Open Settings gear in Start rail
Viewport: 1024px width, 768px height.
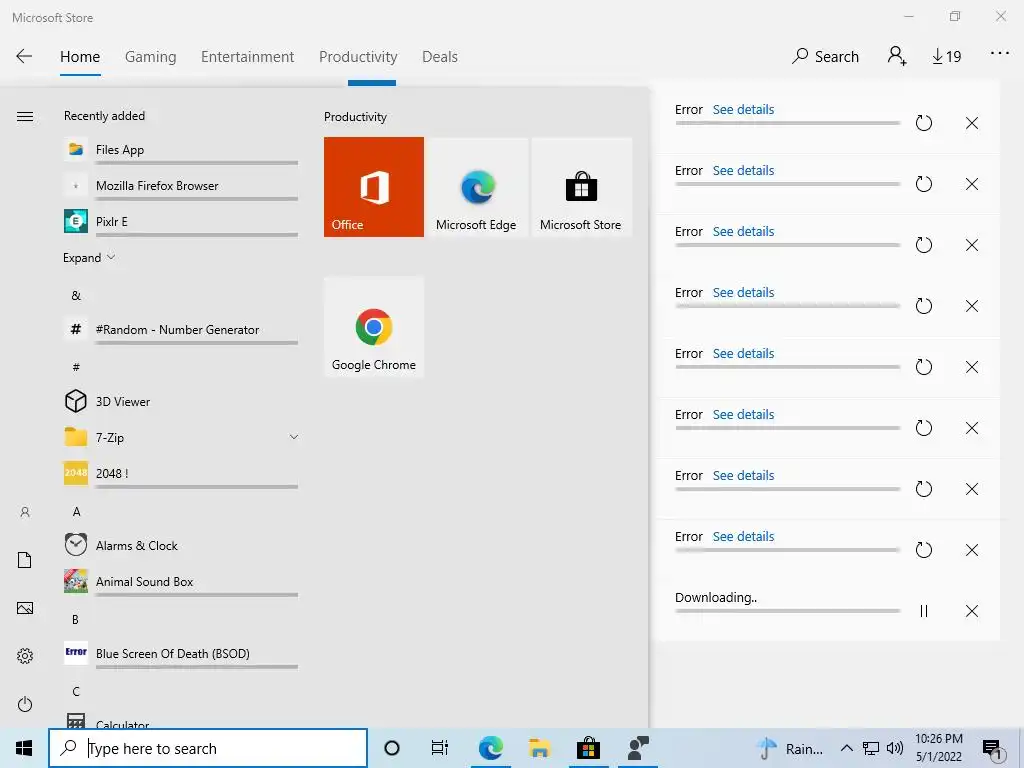point(25,656)
